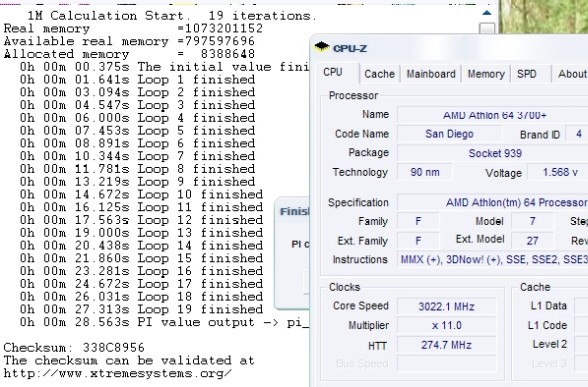Click the Loop 10 finished line
588x387 pixels.
tap(141, 195)
